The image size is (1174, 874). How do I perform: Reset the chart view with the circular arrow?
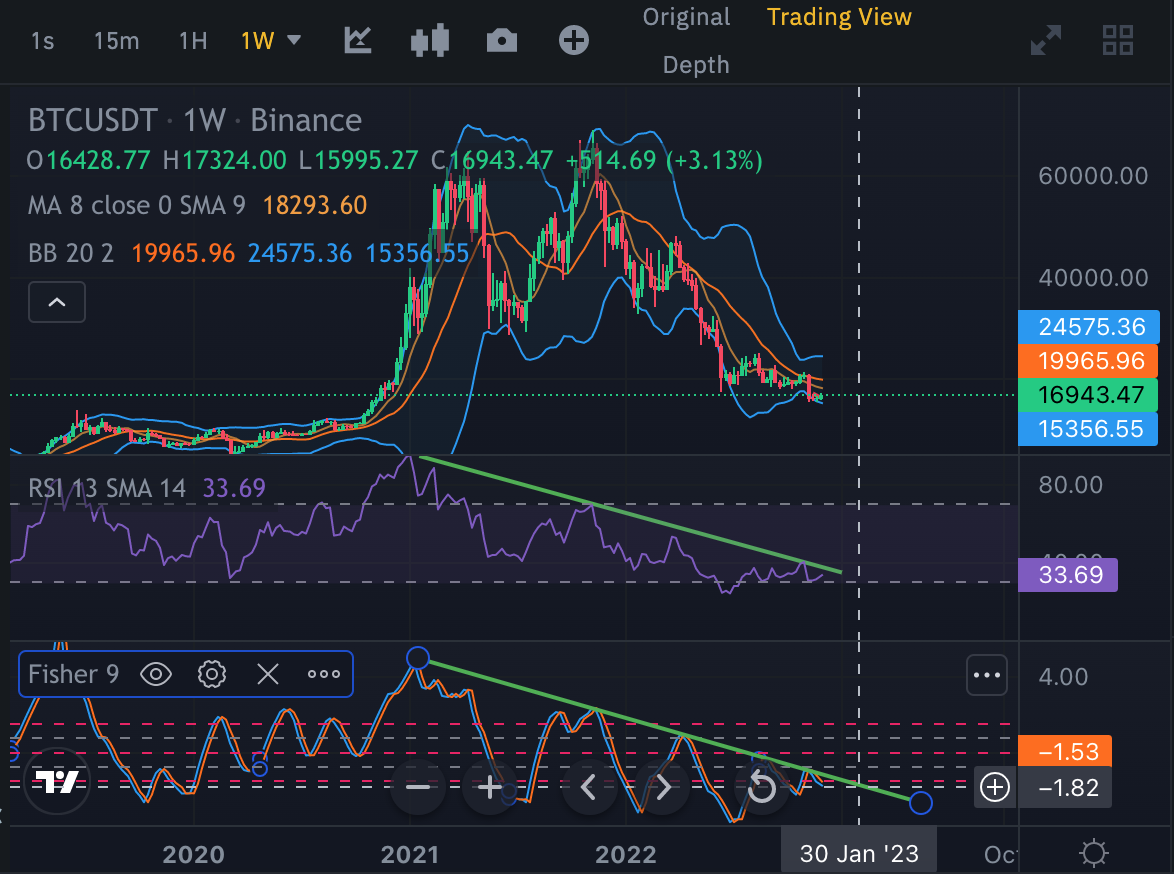tap(761, 787)
